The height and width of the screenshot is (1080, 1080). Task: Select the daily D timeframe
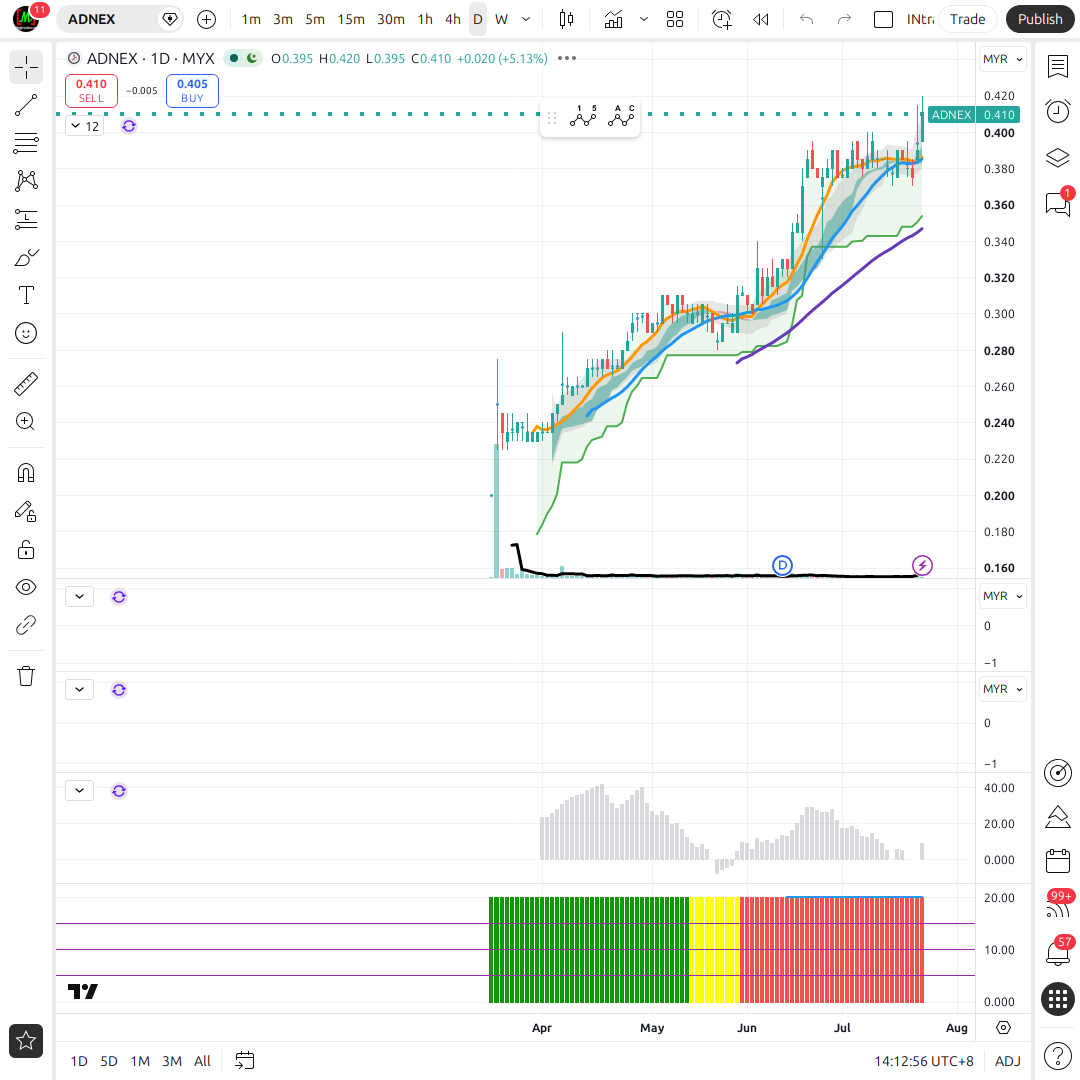[478, 19]
